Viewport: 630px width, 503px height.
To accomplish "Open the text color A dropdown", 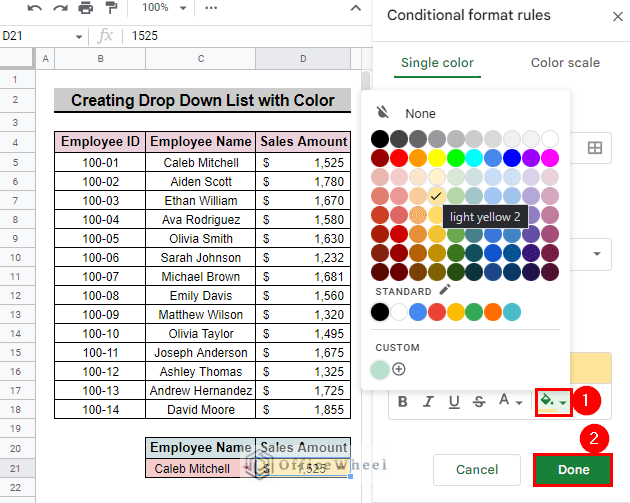I will pos(511,401).
